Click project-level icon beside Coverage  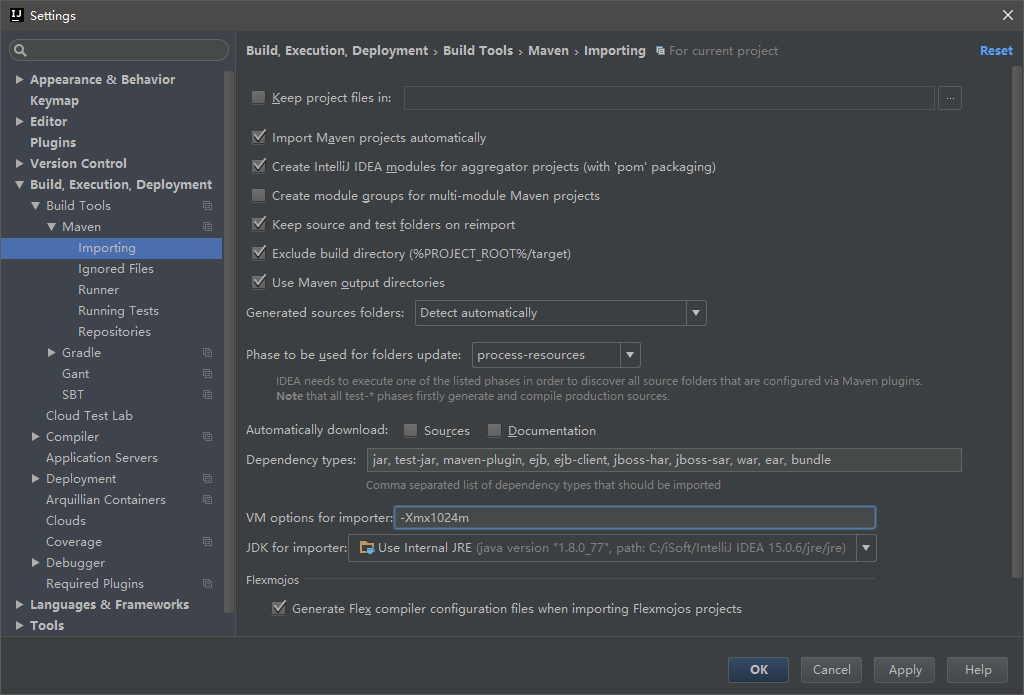tap(208, 541)
